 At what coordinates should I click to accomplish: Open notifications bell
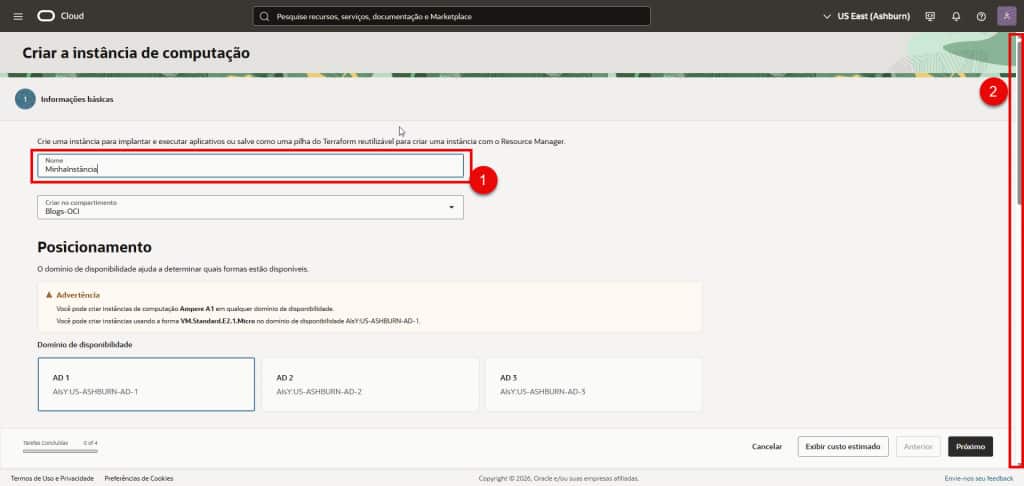pos(956,16)
